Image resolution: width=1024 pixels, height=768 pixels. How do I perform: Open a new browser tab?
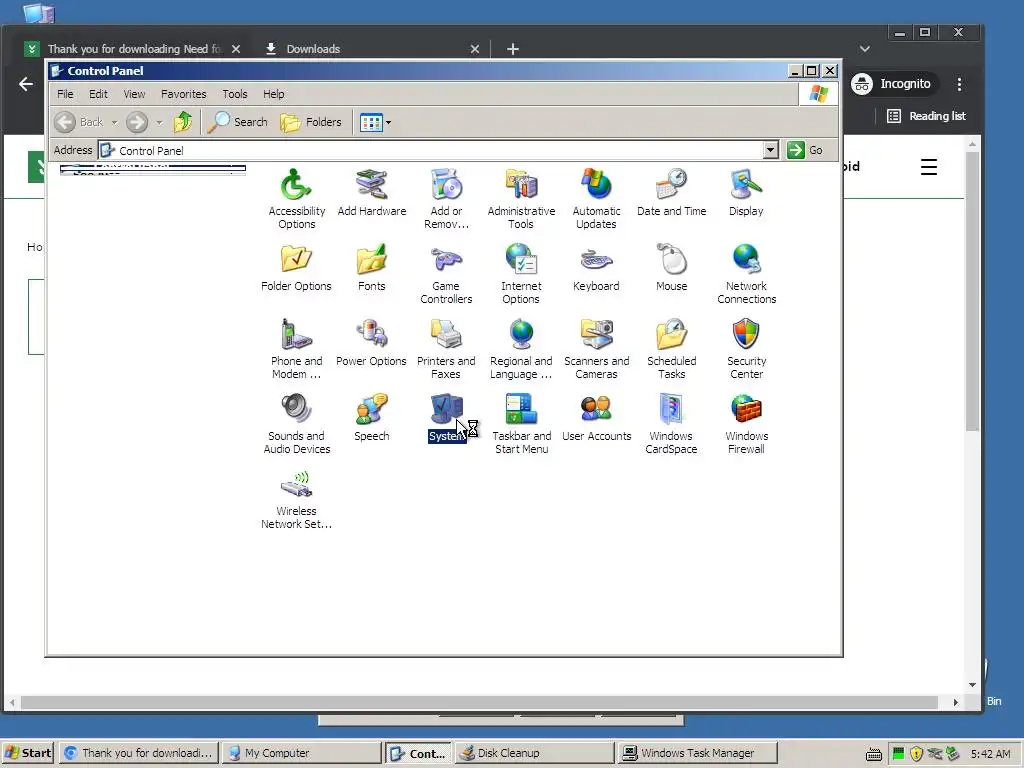pyautogui.click(x=513, y=49)
